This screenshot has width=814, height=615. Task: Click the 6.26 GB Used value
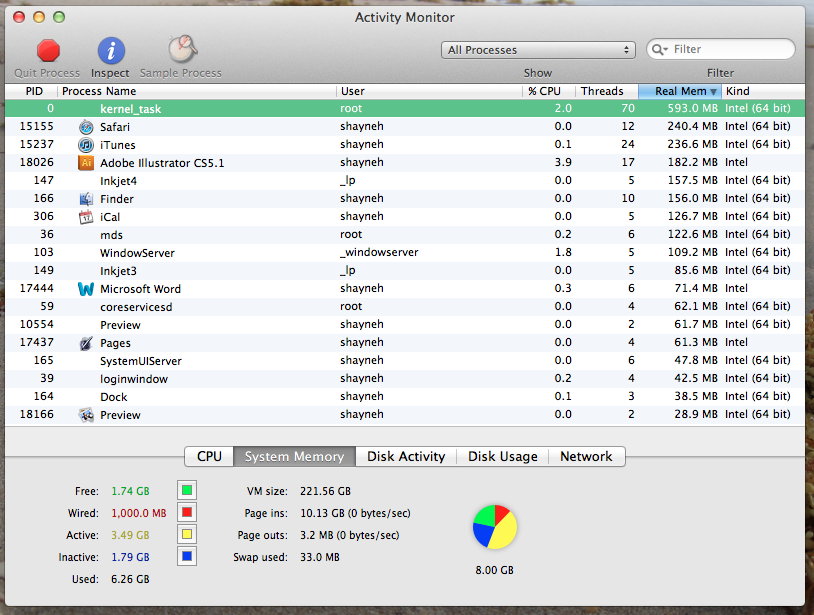click(130, 579)
